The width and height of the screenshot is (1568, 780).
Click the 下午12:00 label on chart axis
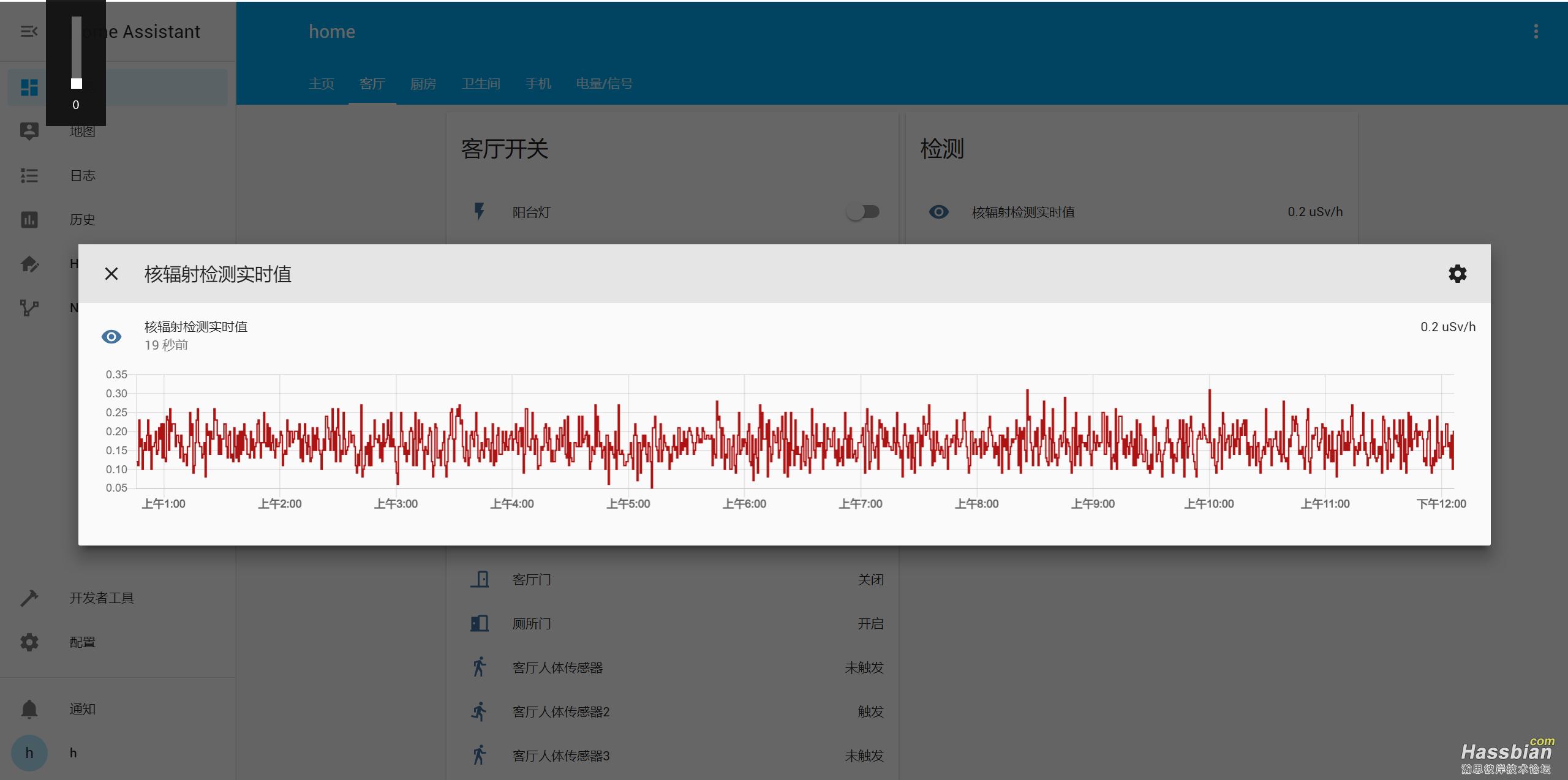click(x=1441, y=504)
